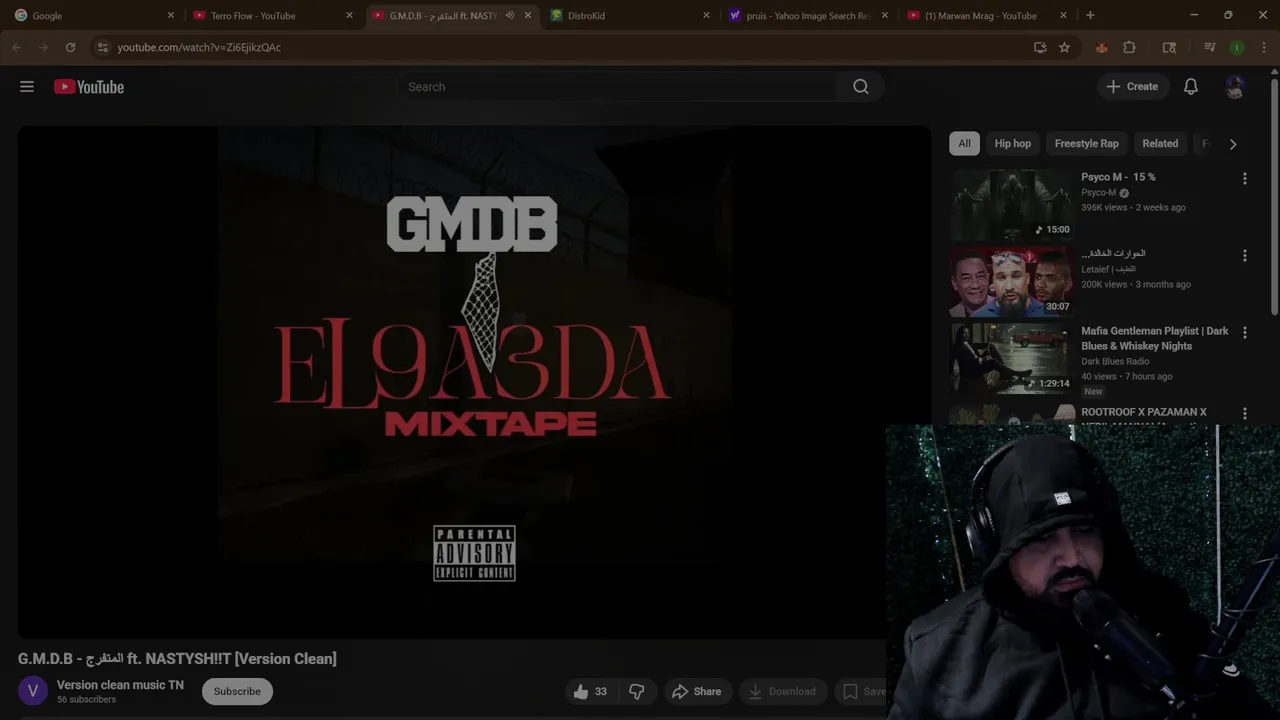Open Dark Blues Radio channel name
Viewport: 1280px width, 720px height.
click(1115, 361)
